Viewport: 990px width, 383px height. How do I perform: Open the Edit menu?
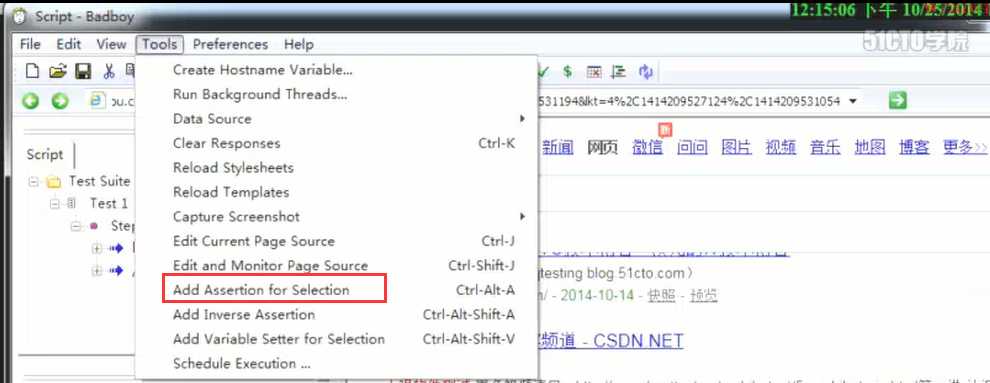[69, 44]
